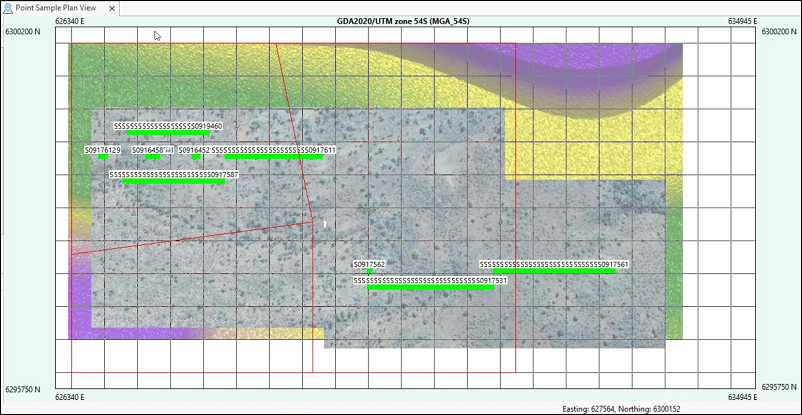Select green sample bar under S0916458
Viewport: 802px width, 415px height.
(x=153, y=157)
